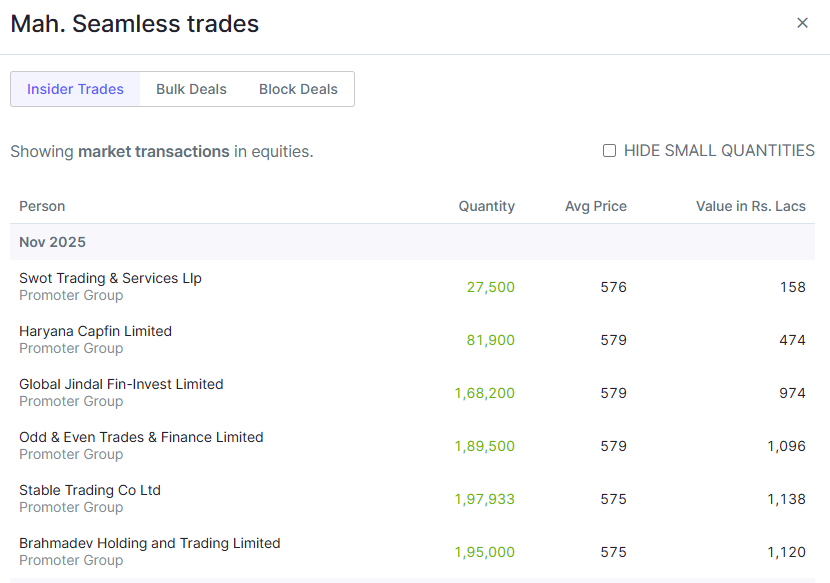The width and height of the screenshot is (830, 583).
Task: Click Odd & Even Trades & Finance Limited
Action: pyautogui.click(x=141, y=437)
